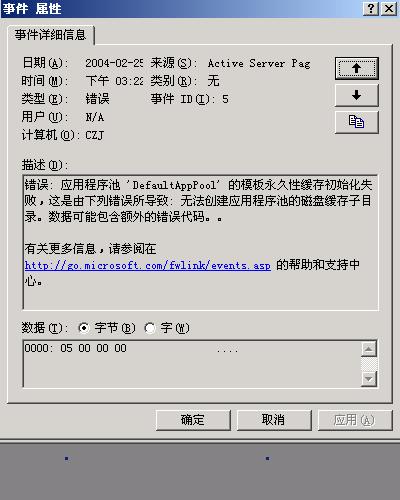Open the go.microsoft.com events.asp link
The width and height of the screenshot is (400, 500).
pos(148,265)
